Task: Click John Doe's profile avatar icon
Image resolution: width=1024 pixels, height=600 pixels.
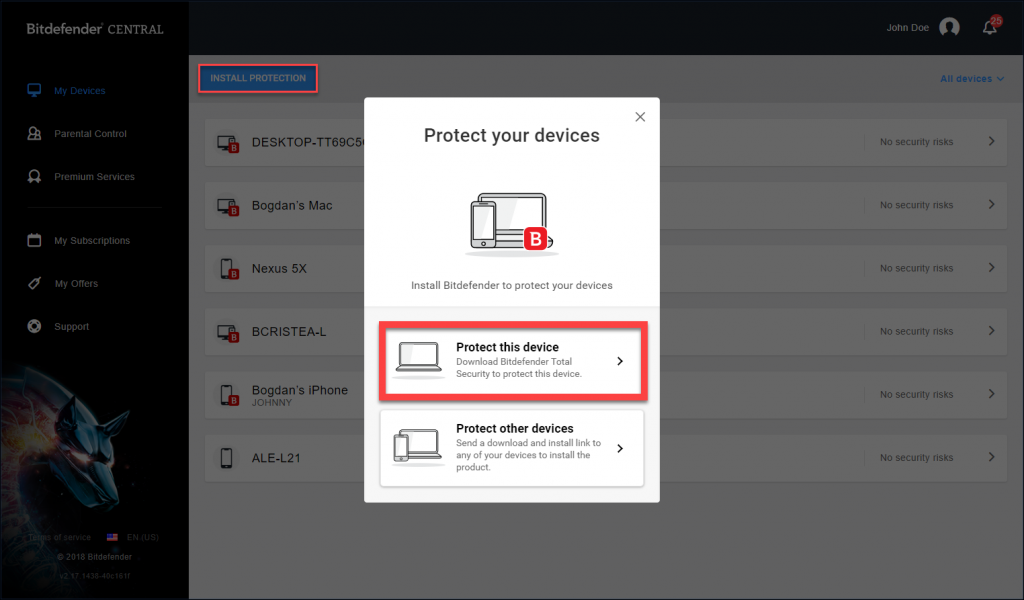Action: pos(949,27)
